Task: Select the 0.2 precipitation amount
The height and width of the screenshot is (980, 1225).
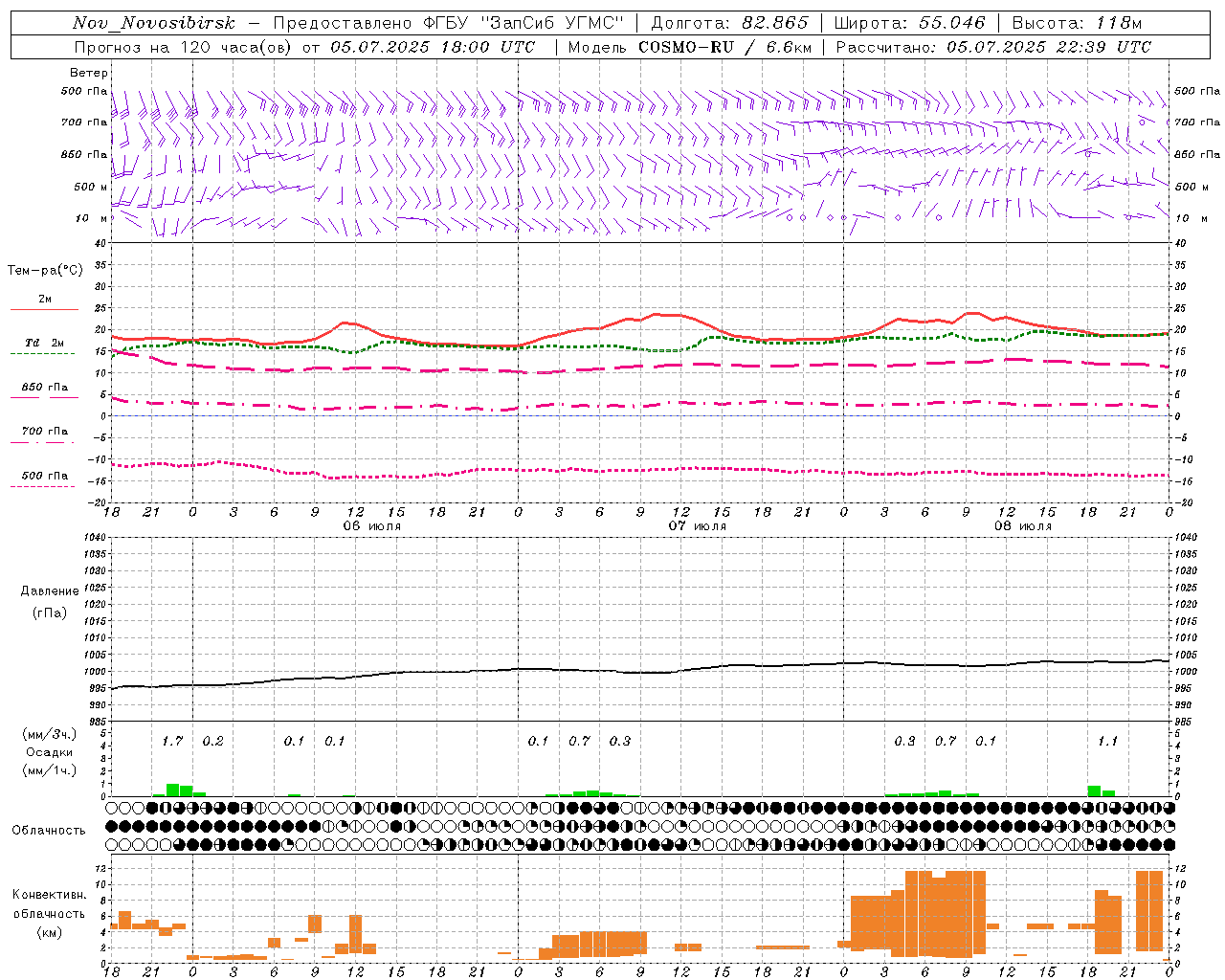Action: [212, 741]
